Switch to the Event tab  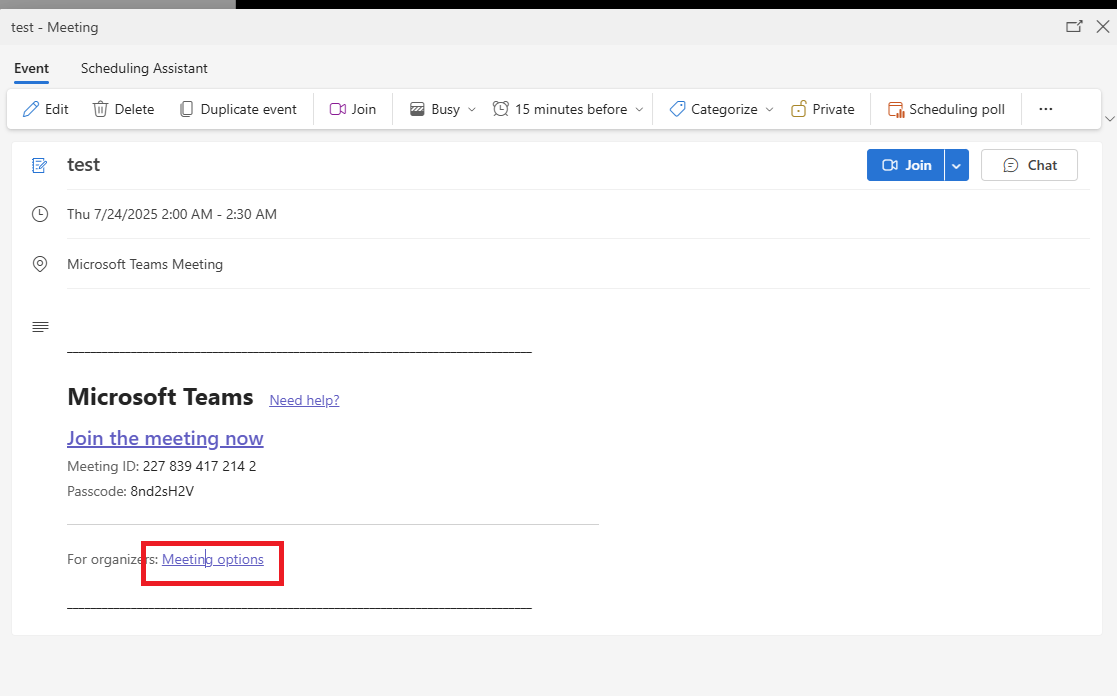click(31, 68)
